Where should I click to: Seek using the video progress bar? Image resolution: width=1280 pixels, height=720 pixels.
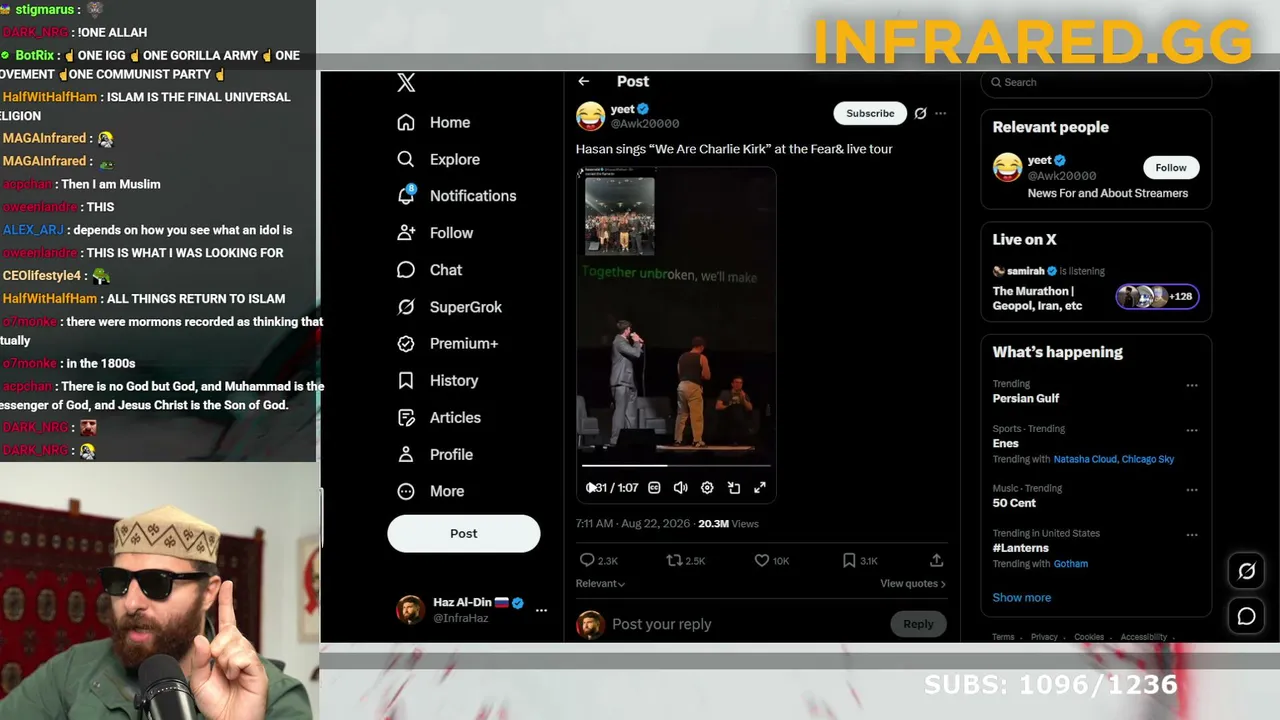tap(676, 466)
